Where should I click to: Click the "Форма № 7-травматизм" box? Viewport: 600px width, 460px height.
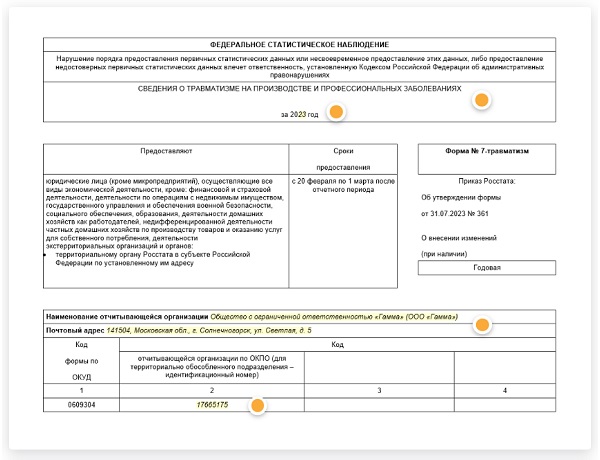coord(486,151)
